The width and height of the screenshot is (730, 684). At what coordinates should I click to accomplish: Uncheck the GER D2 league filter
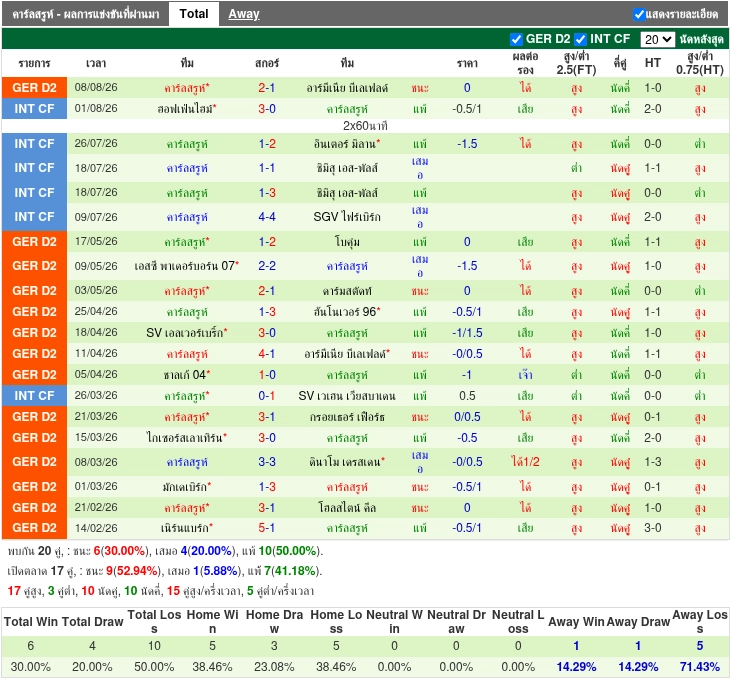point(516,39)
